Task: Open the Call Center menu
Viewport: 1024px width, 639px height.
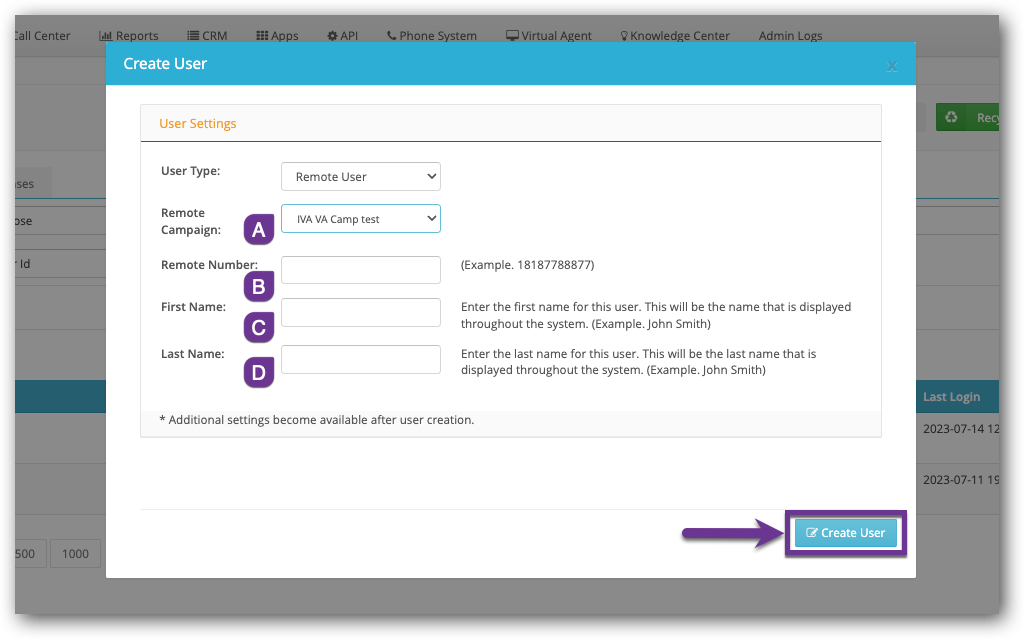Action: tap(40, 36)
